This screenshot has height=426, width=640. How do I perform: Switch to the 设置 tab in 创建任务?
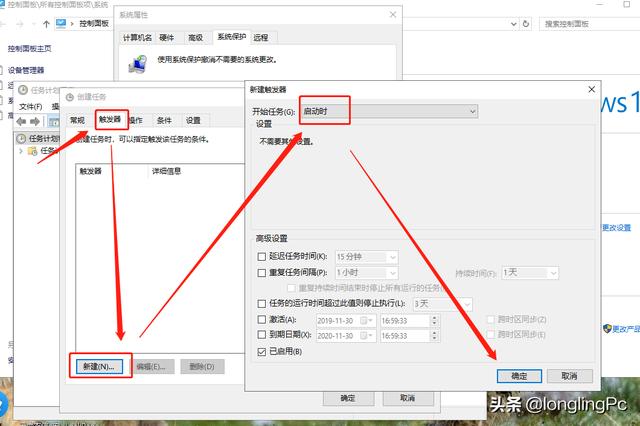[193, 120]
